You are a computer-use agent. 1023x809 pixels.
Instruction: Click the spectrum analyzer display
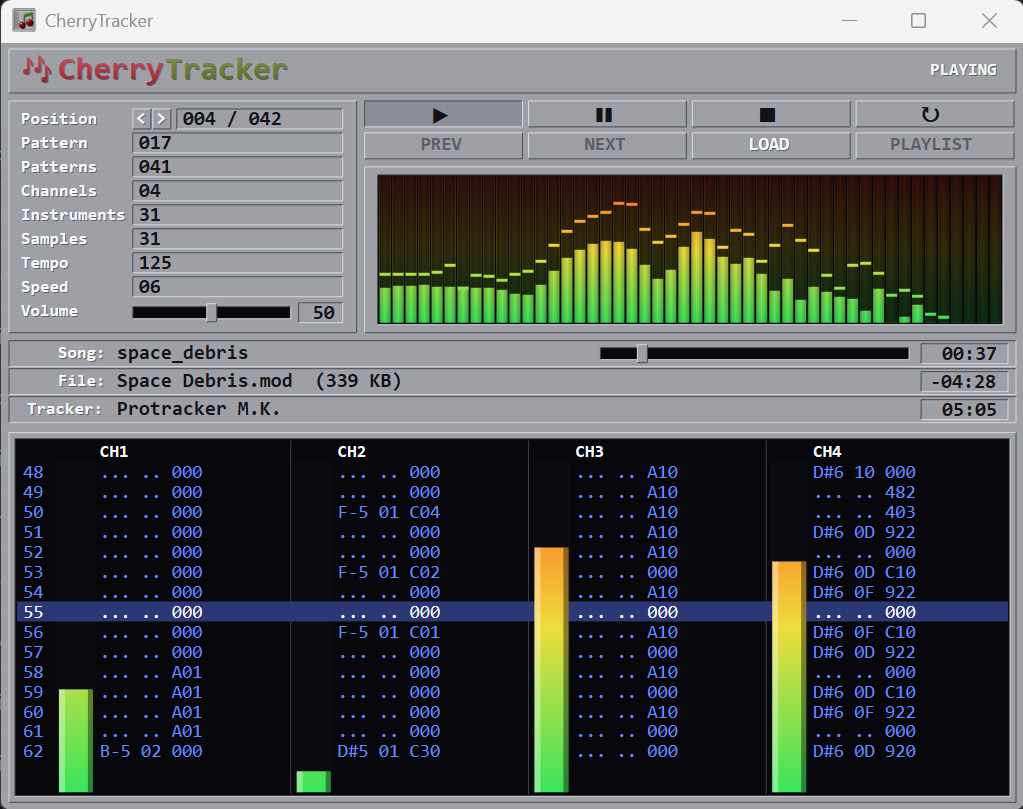(690, 249)
